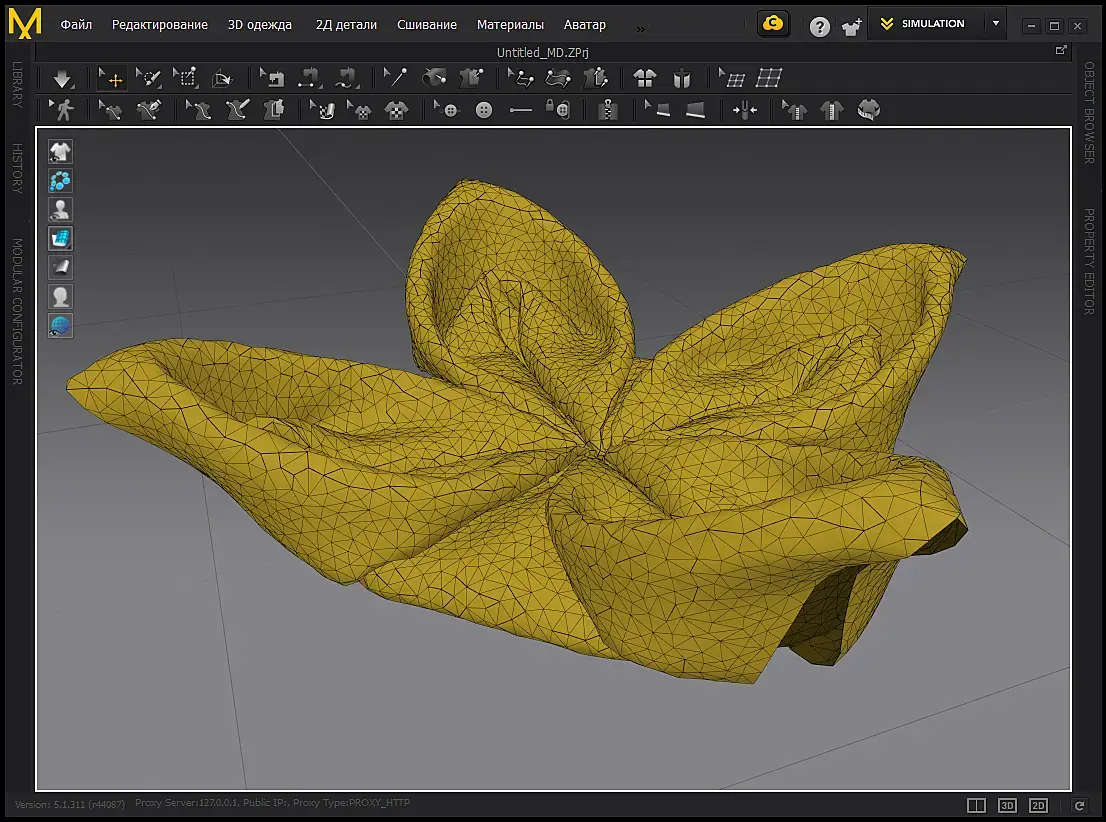The height and width of the screenshot is (822, 1106).
Task: Switch to the 2D window layout button
Action: pos(1038,805)
